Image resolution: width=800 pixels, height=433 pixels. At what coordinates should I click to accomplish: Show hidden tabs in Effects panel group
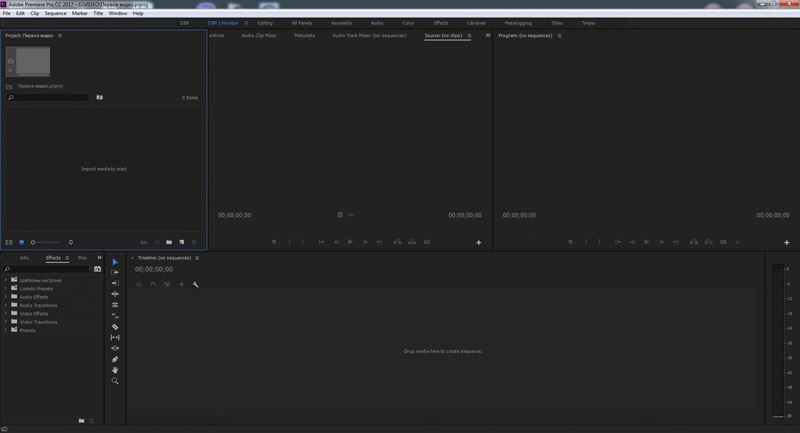coord(99,258)
